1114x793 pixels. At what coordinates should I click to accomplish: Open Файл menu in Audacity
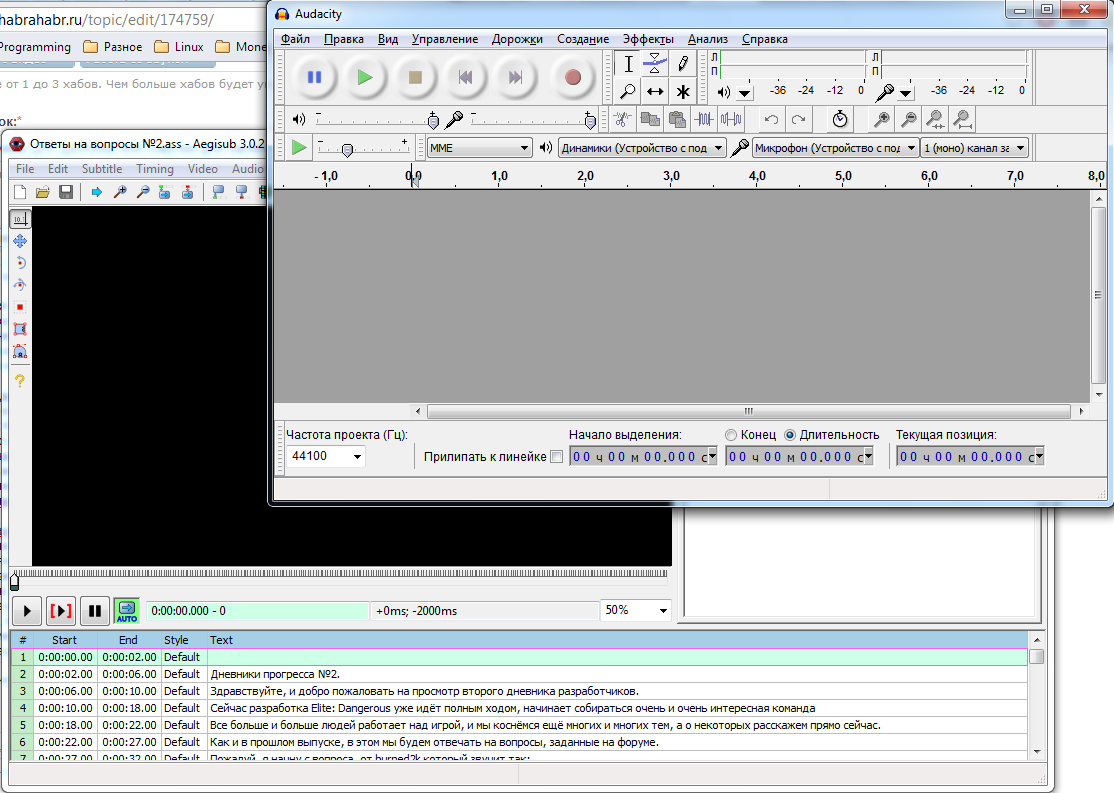(x=295, y=39)
